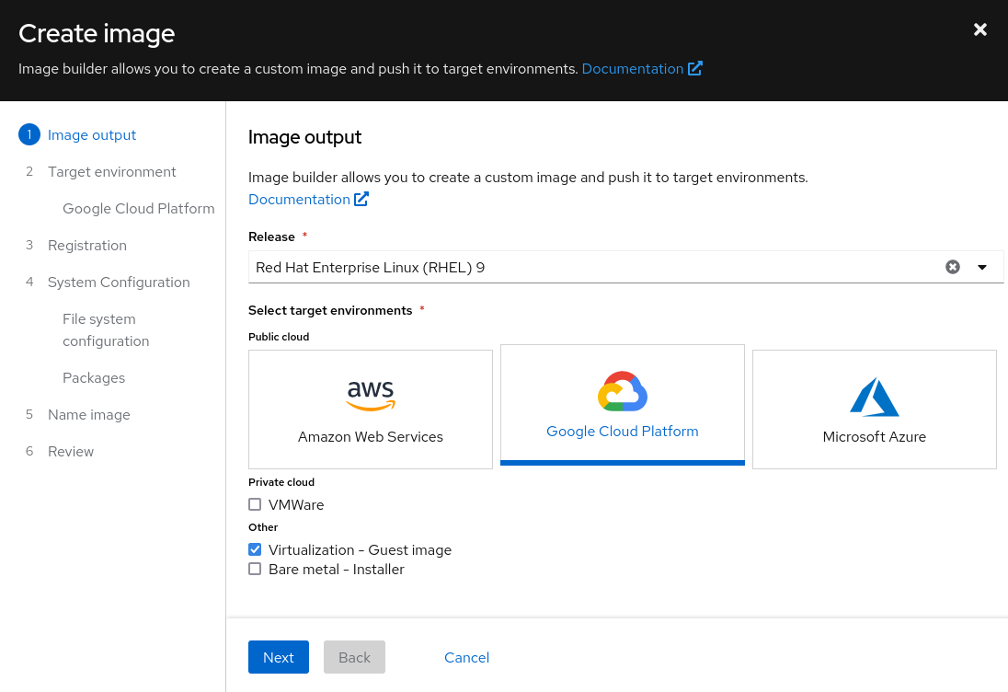Enable the VMWare checkbox
1008x692 pixels.
coord(255,505)
